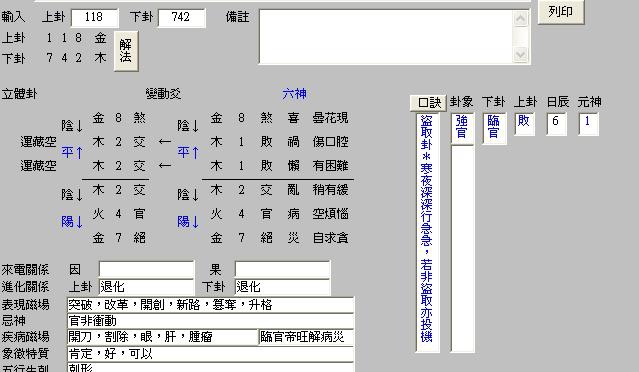Click the 立體卦 heading
The image size is (639, 372).
click(x=19, y=94)
